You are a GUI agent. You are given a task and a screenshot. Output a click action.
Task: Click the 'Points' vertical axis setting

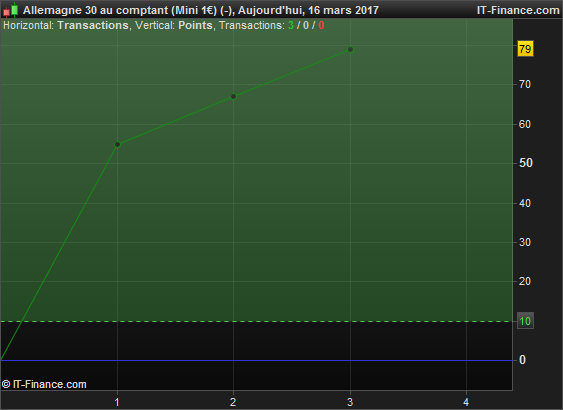[195, 25]
